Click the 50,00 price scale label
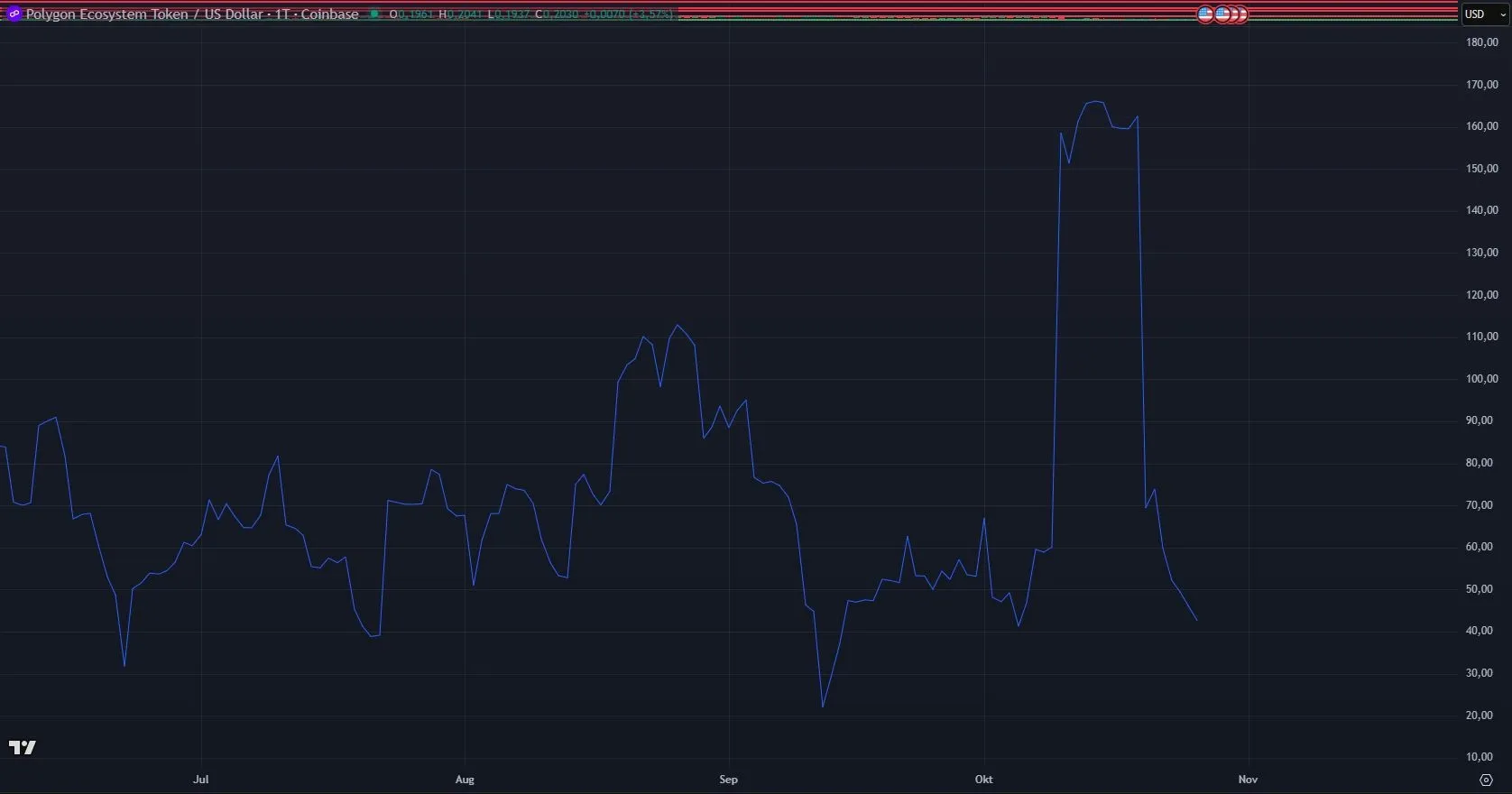1512x794 pixels. pyautogui.click(x=1481, y=589)
